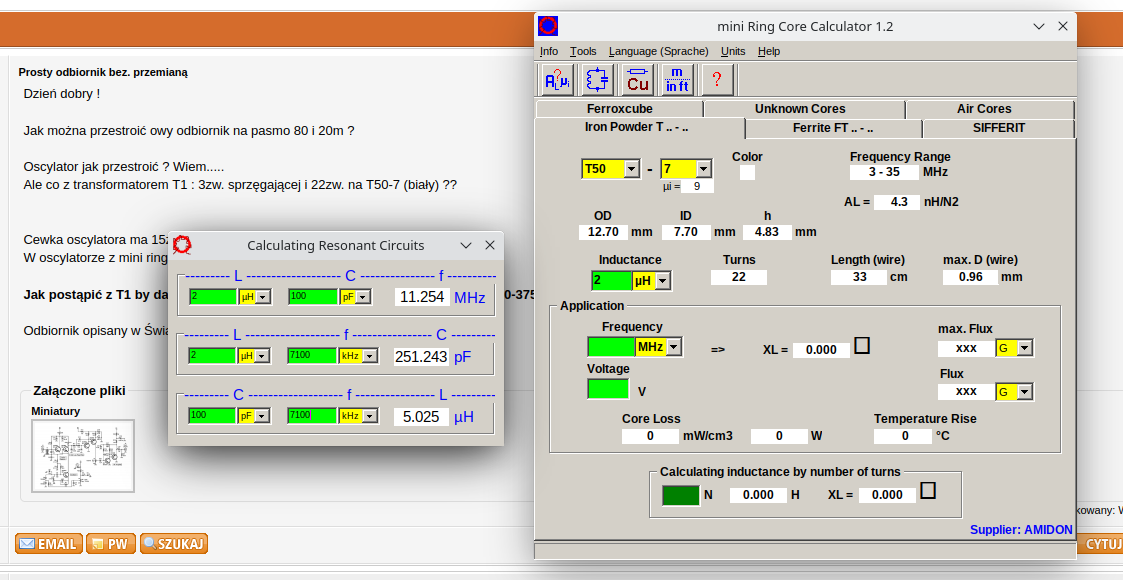
Task: Click the Cu copper wire toolbar icon
Action: [638, 80]
